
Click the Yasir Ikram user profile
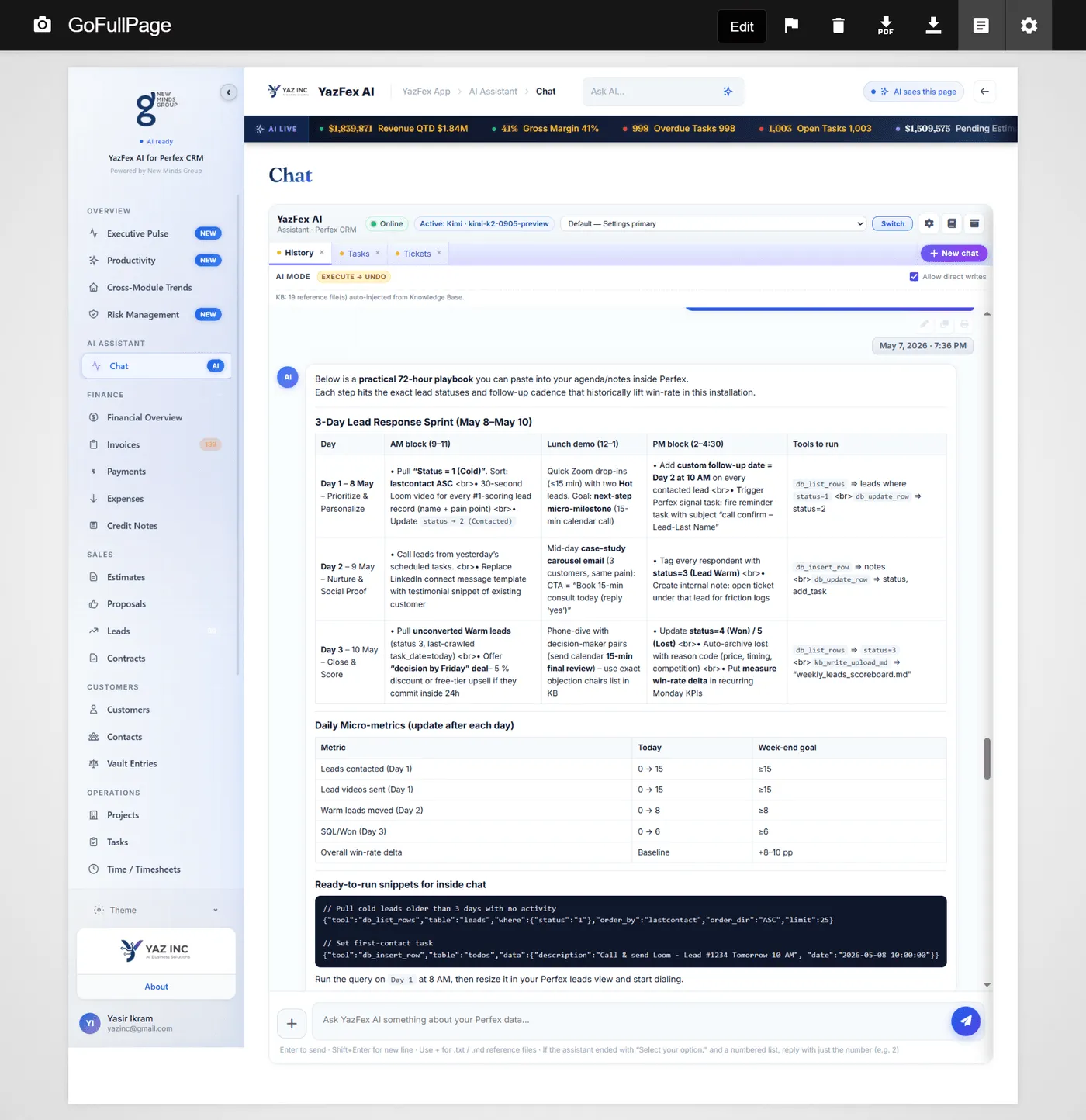[156, 1024]
